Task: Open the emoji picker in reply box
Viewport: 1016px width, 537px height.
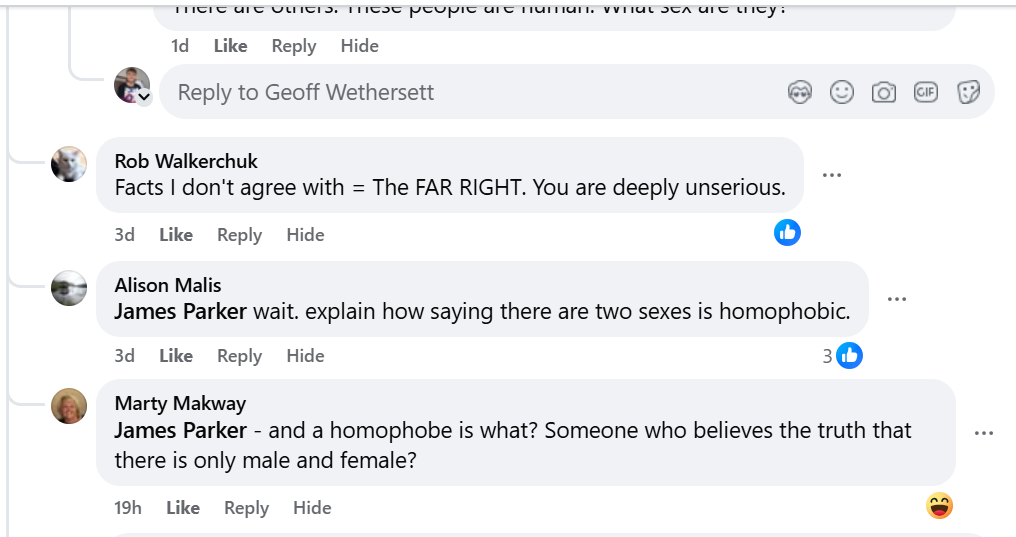Action: coord(842,93)
